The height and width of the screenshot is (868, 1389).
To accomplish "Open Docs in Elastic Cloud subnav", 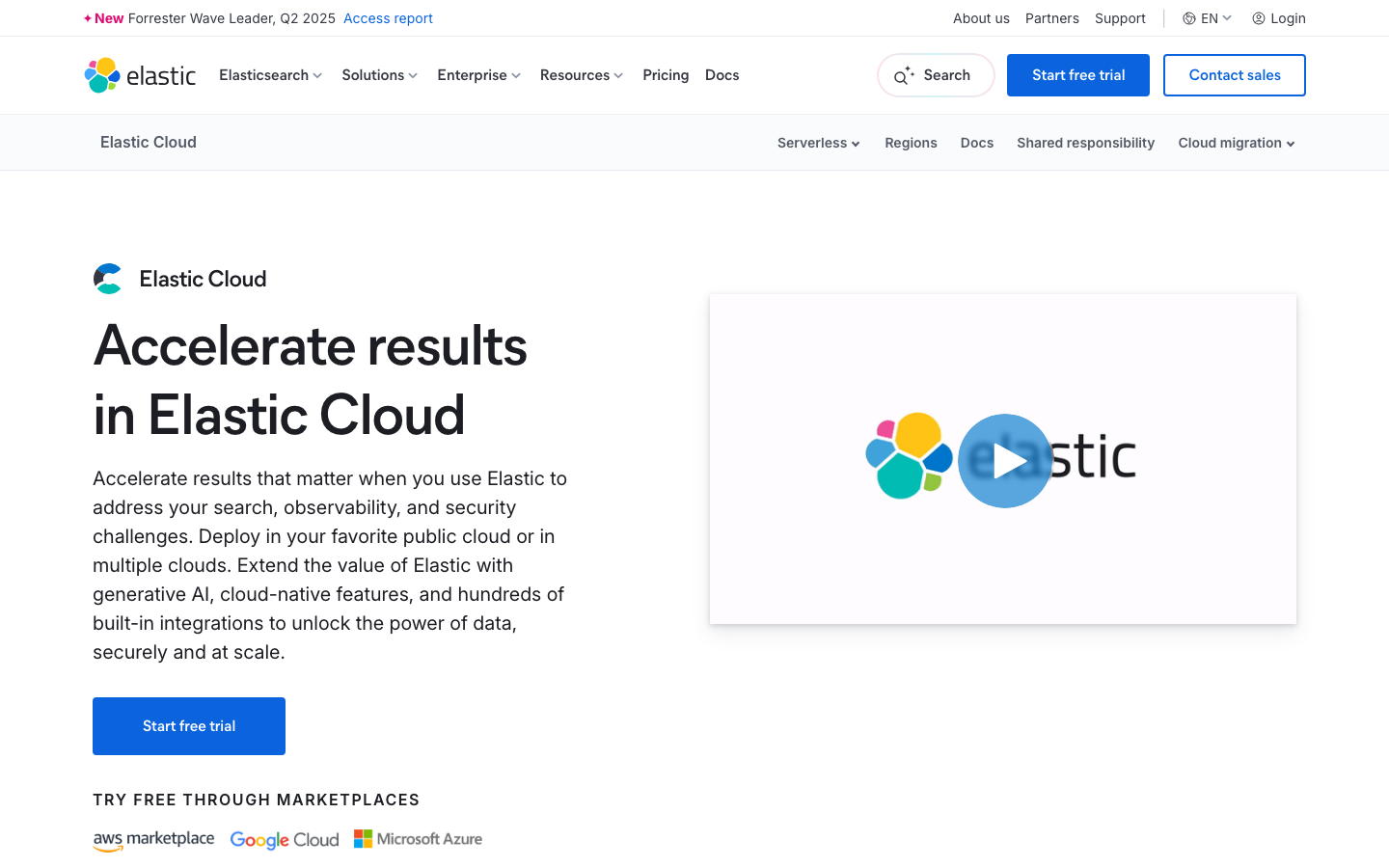I will click(x=976, y=143).
